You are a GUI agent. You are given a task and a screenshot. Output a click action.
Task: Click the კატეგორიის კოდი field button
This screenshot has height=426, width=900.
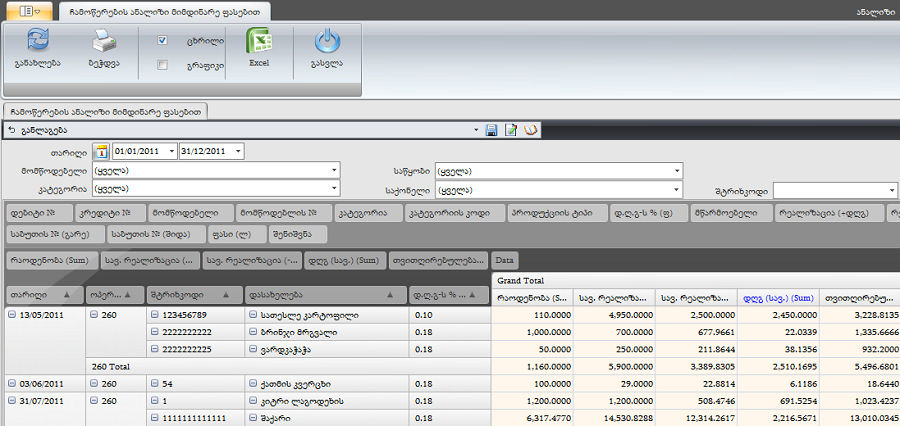coord(451,213)
